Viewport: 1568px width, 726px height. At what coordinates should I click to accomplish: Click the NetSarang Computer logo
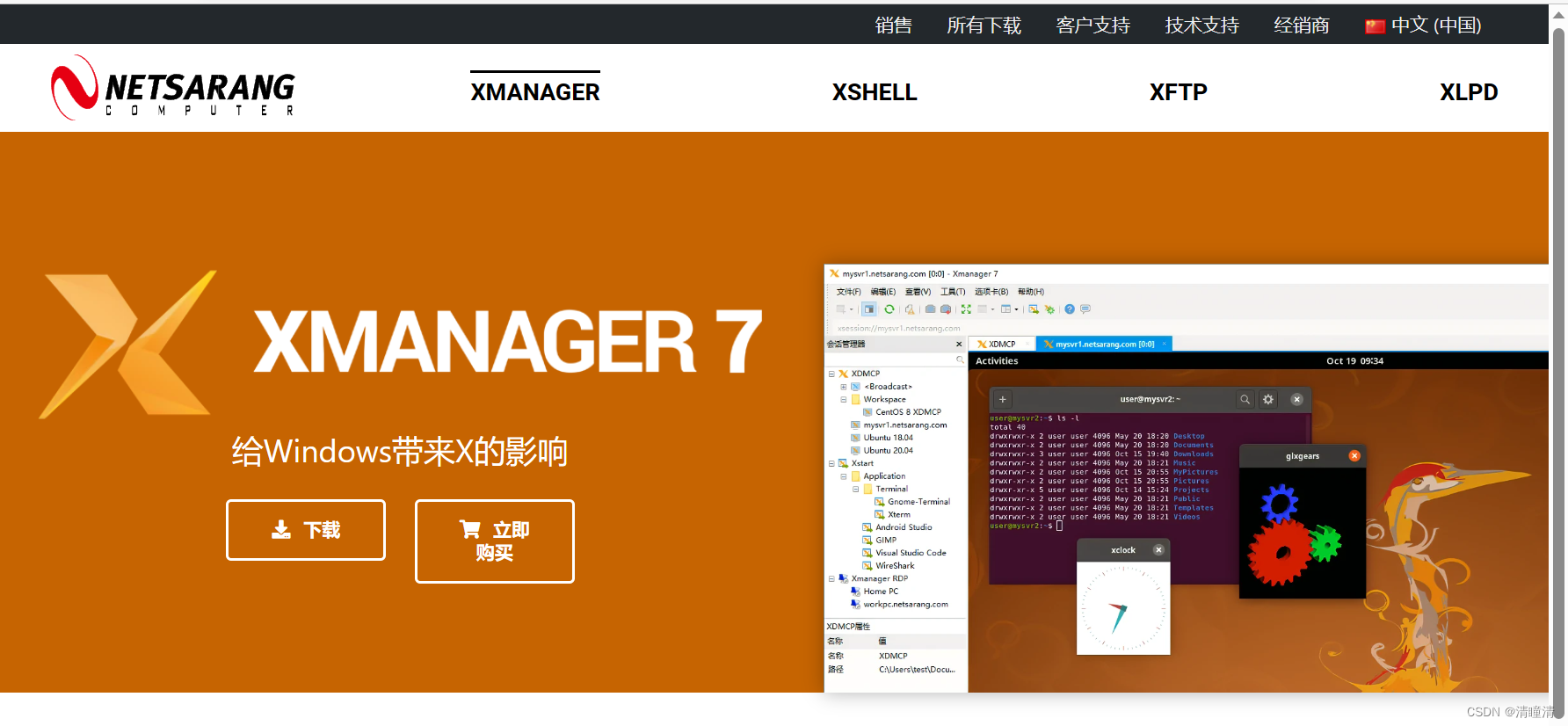click(173, 88)
